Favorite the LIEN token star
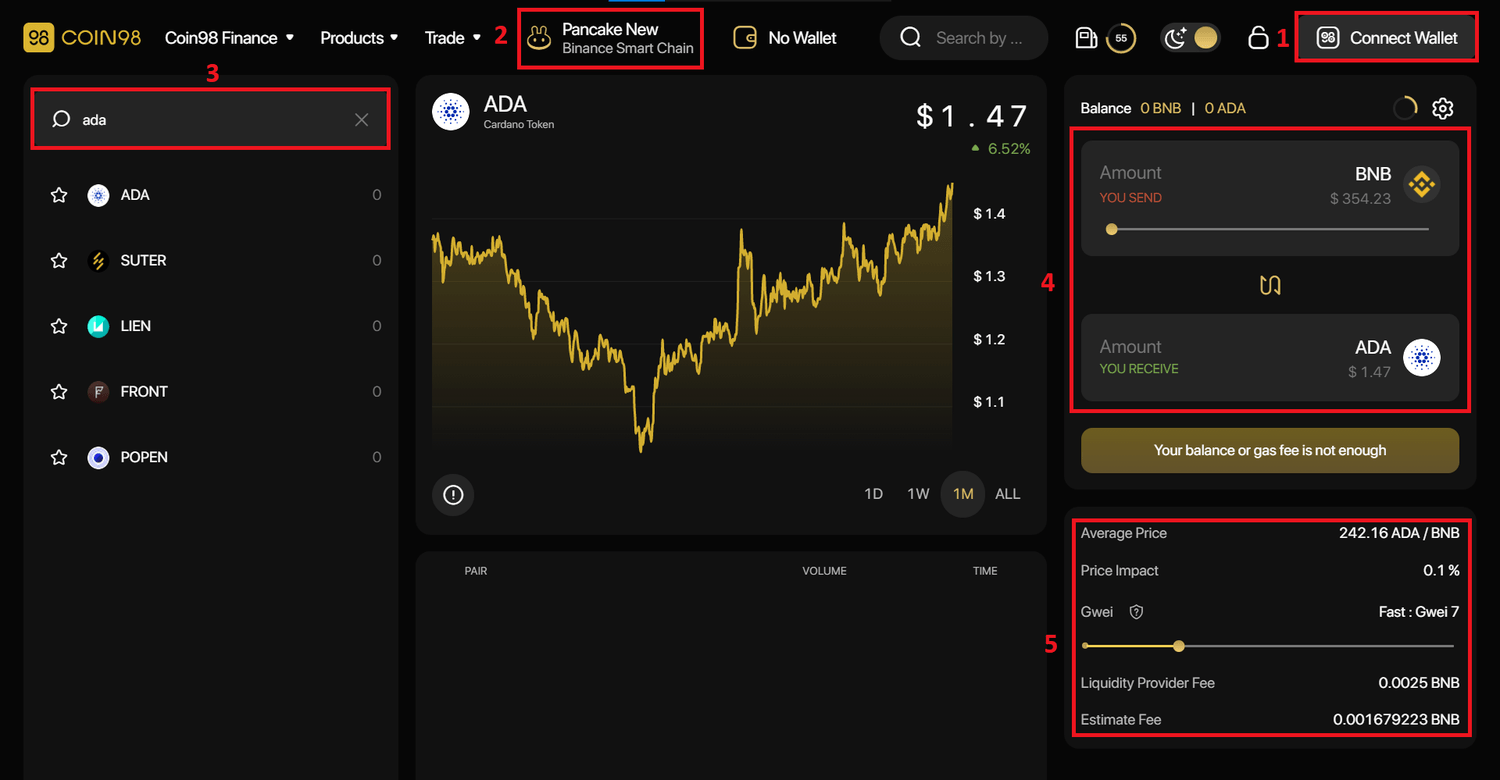Viewport: 1500px width, 780px height. coord(59,326)
